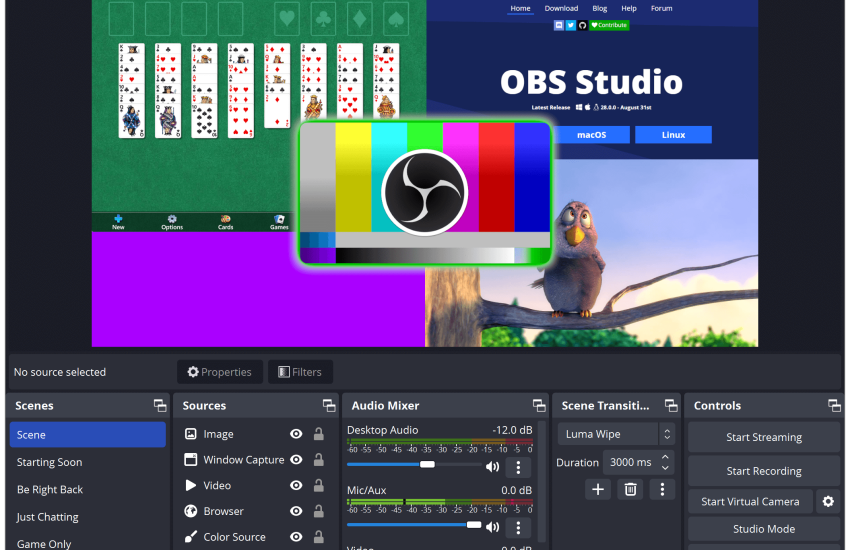Click the Desktop Audio volume slider
Image resolution: width=850 pixels, height=550 pixels.
412,465
